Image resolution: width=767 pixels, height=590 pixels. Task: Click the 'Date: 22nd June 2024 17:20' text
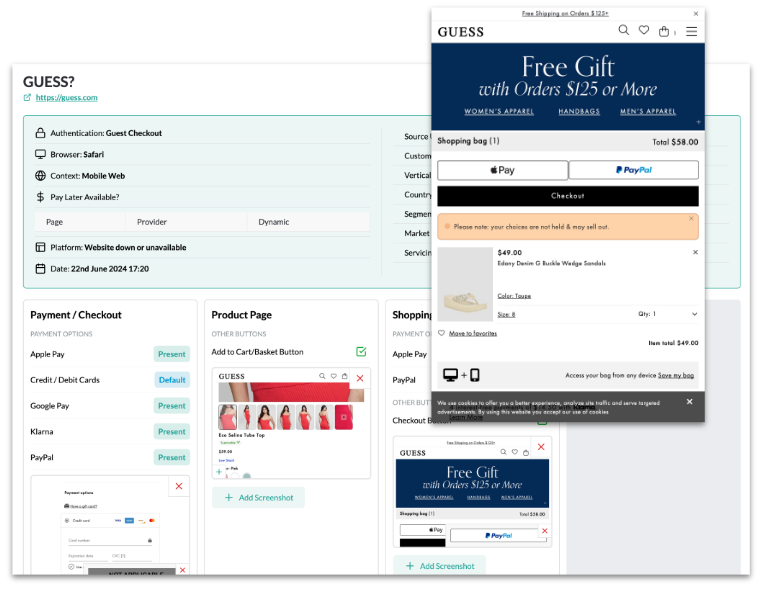100,269
